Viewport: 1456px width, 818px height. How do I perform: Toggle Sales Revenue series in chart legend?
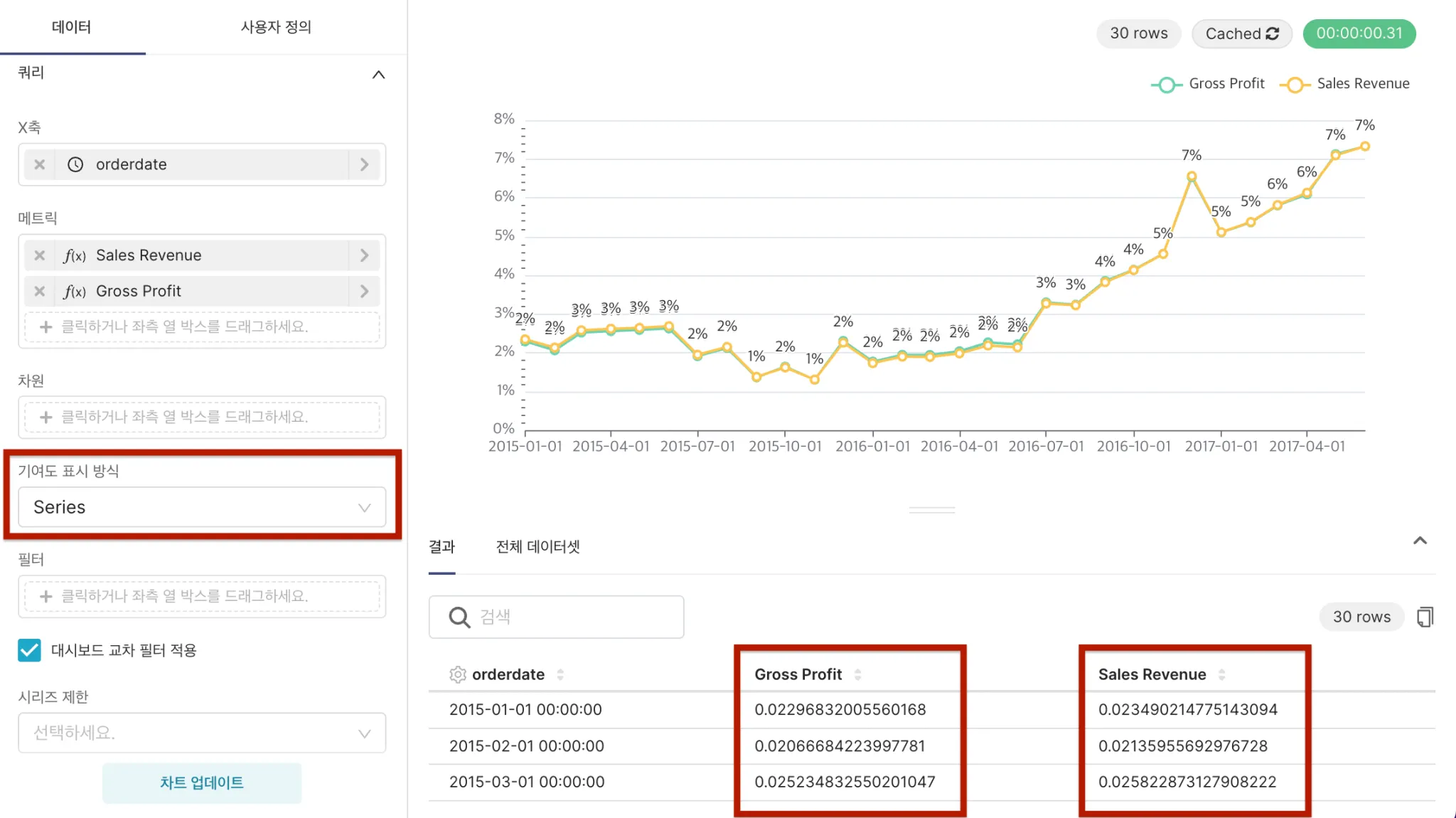click(x=1344, y=84)
